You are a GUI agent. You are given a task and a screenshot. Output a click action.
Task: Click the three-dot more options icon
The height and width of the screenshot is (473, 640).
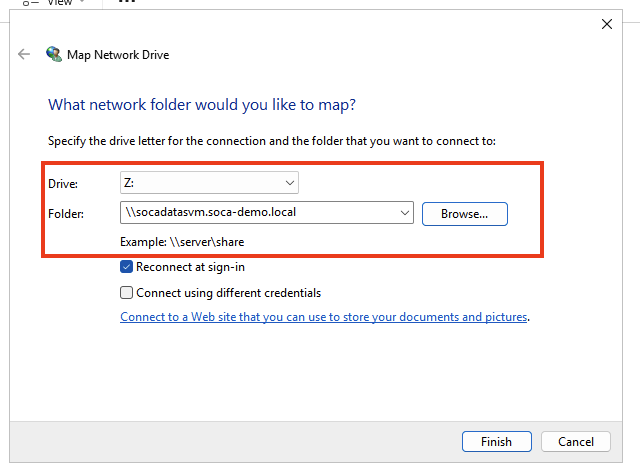(x=127, y=3)
